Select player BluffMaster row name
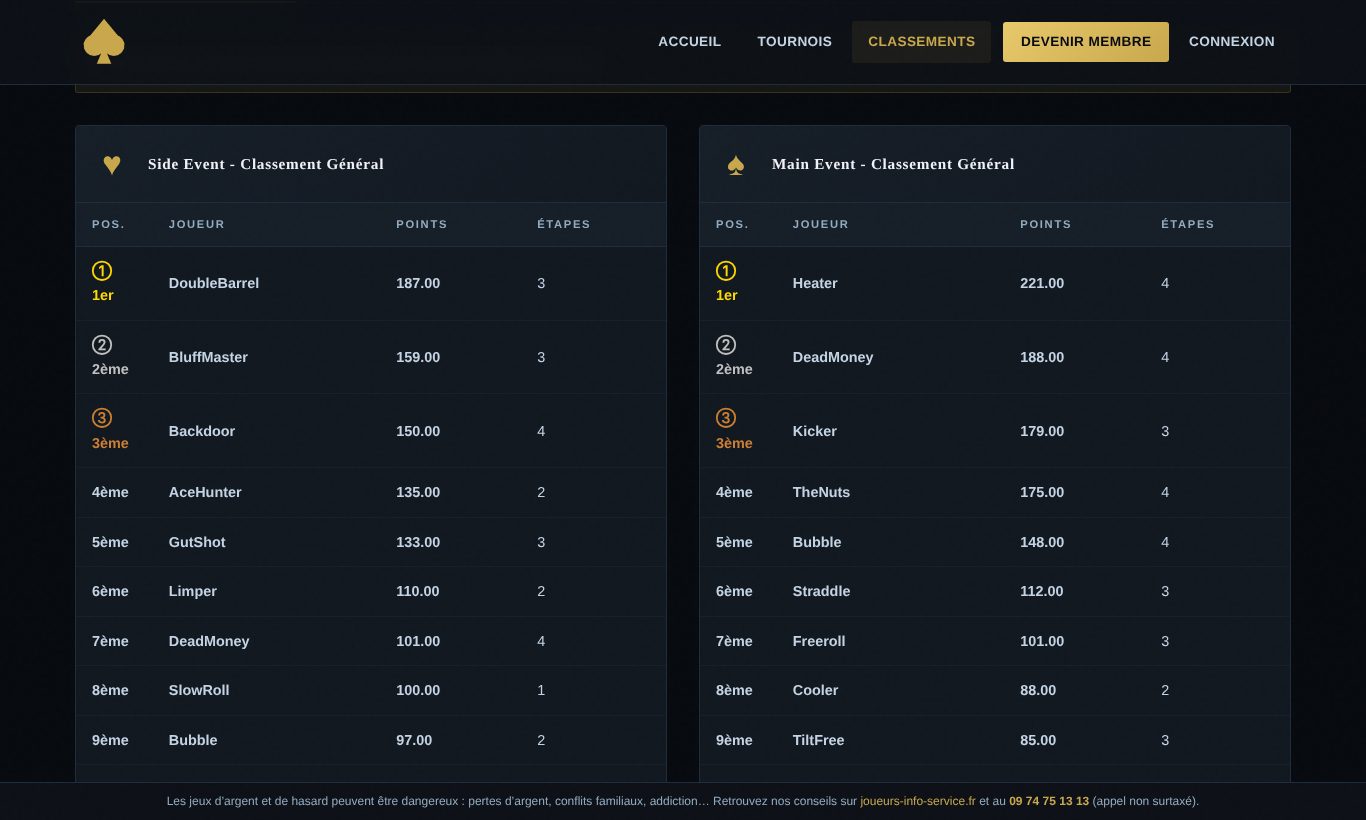1366x820 pixels. (x=208, y=357)
